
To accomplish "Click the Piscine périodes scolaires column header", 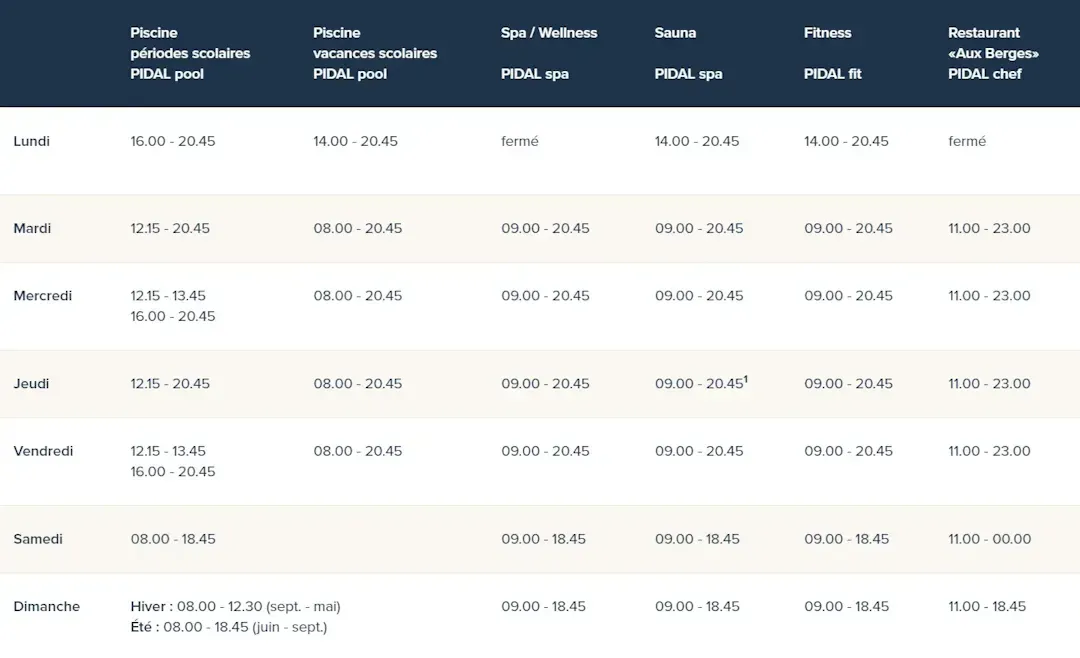I will click(190, 53).
